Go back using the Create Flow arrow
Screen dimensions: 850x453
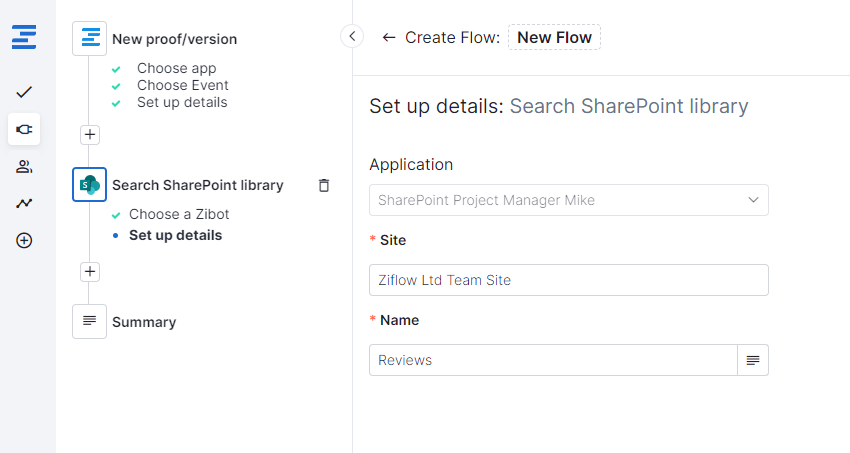tap(388, 38)
